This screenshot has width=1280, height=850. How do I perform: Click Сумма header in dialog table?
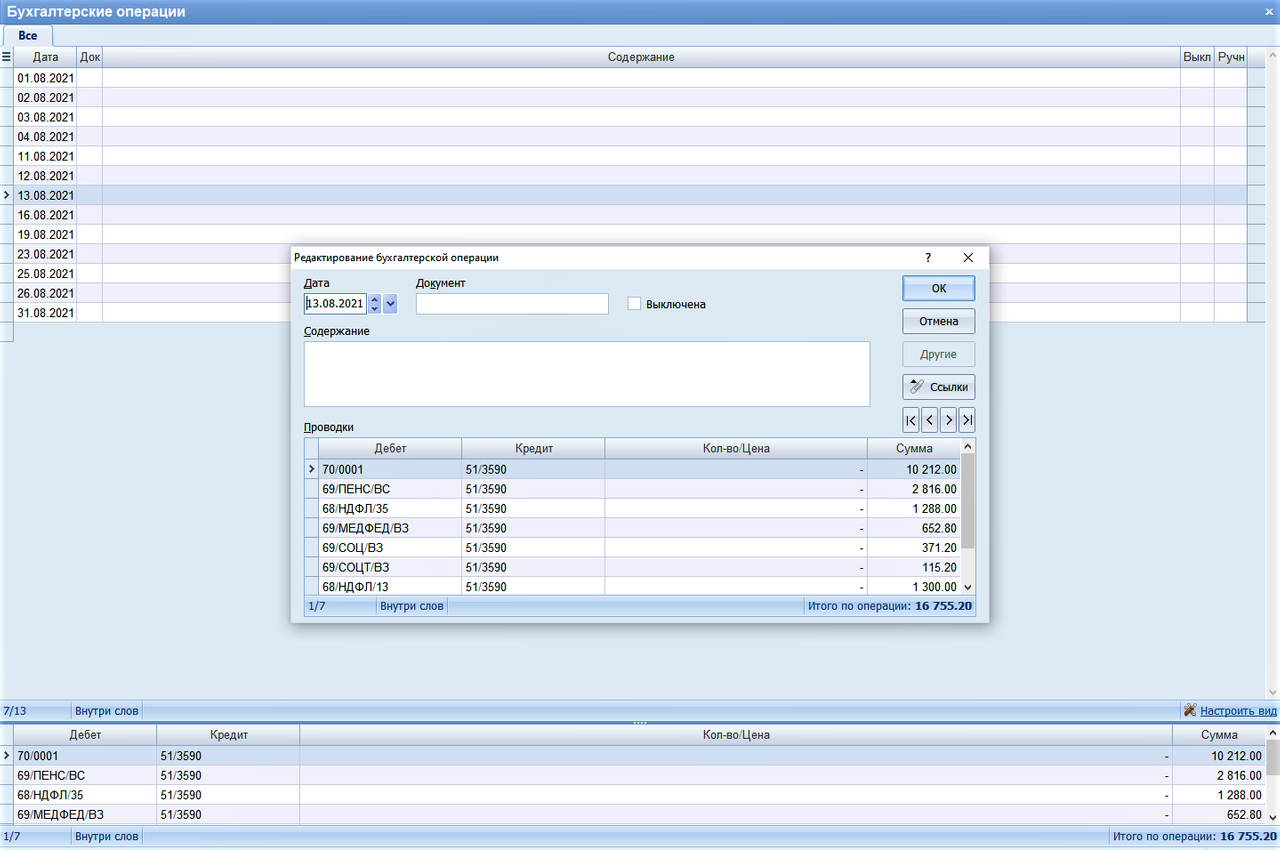pyautogui.click(x=914, y=448)
